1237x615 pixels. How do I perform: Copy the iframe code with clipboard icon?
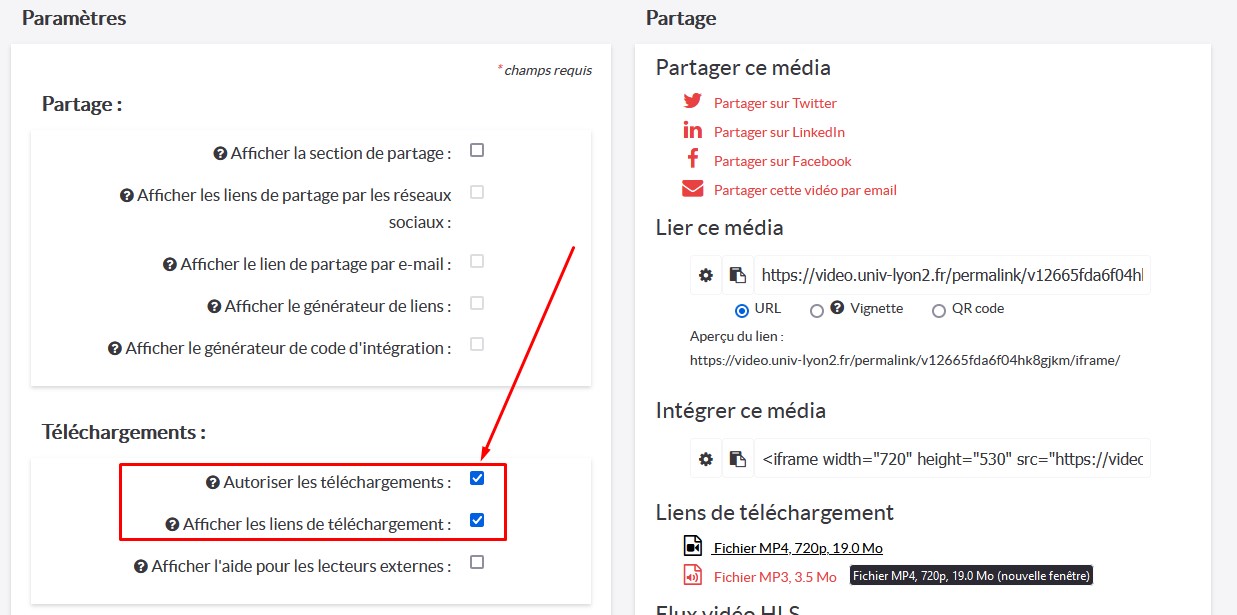pyautogui.click(x=737, y=459)
